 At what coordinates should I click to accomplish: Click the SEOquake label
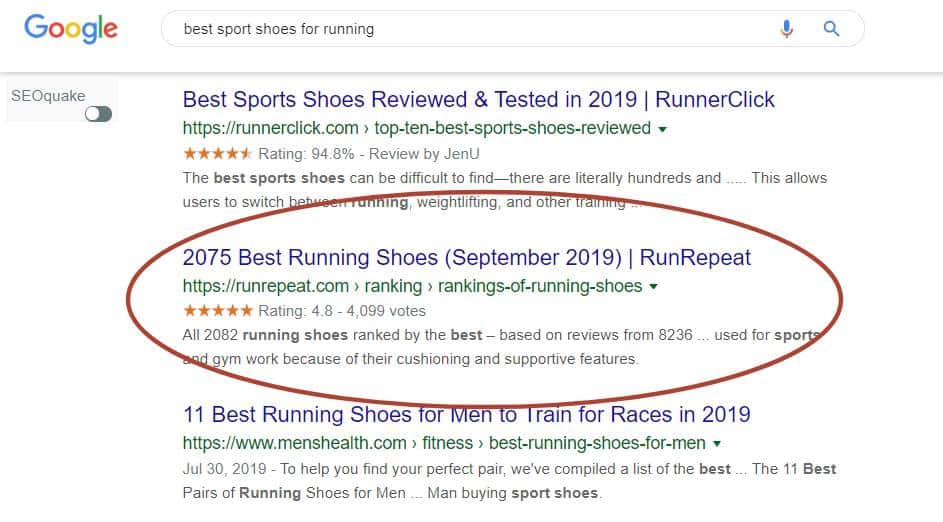[x=48, y=96]
